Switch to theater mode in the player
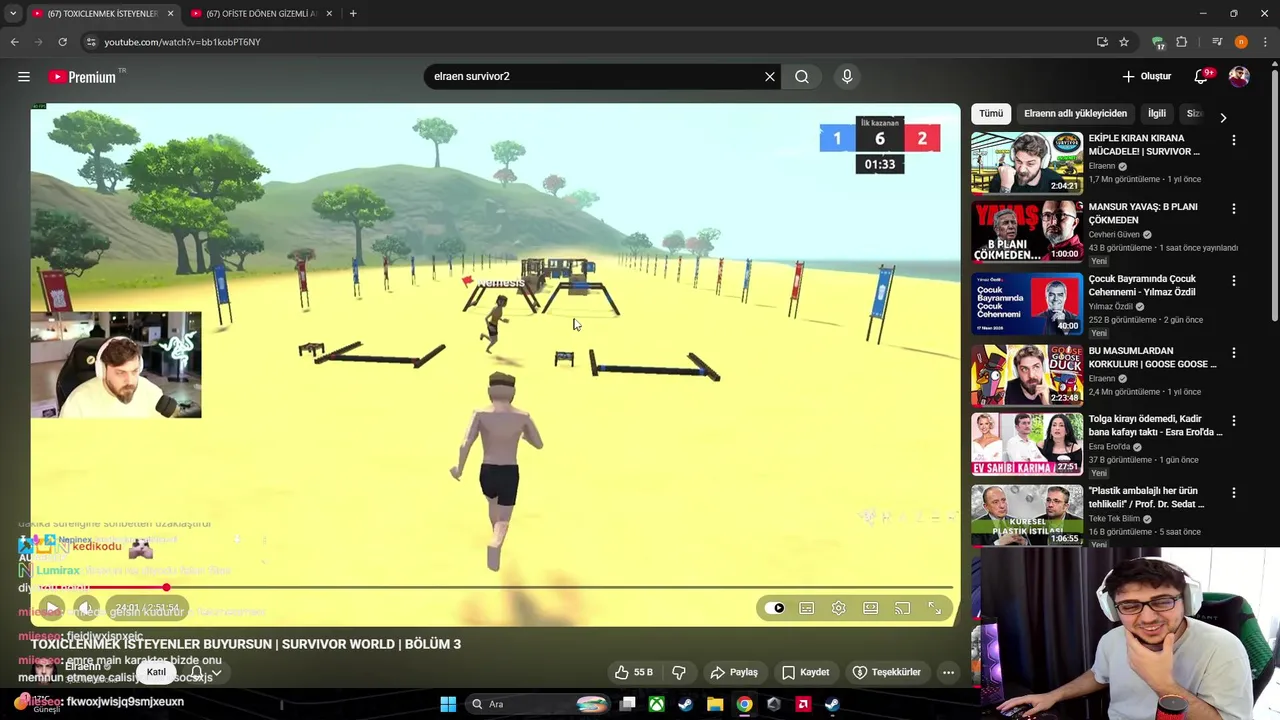 click(871, 608)
